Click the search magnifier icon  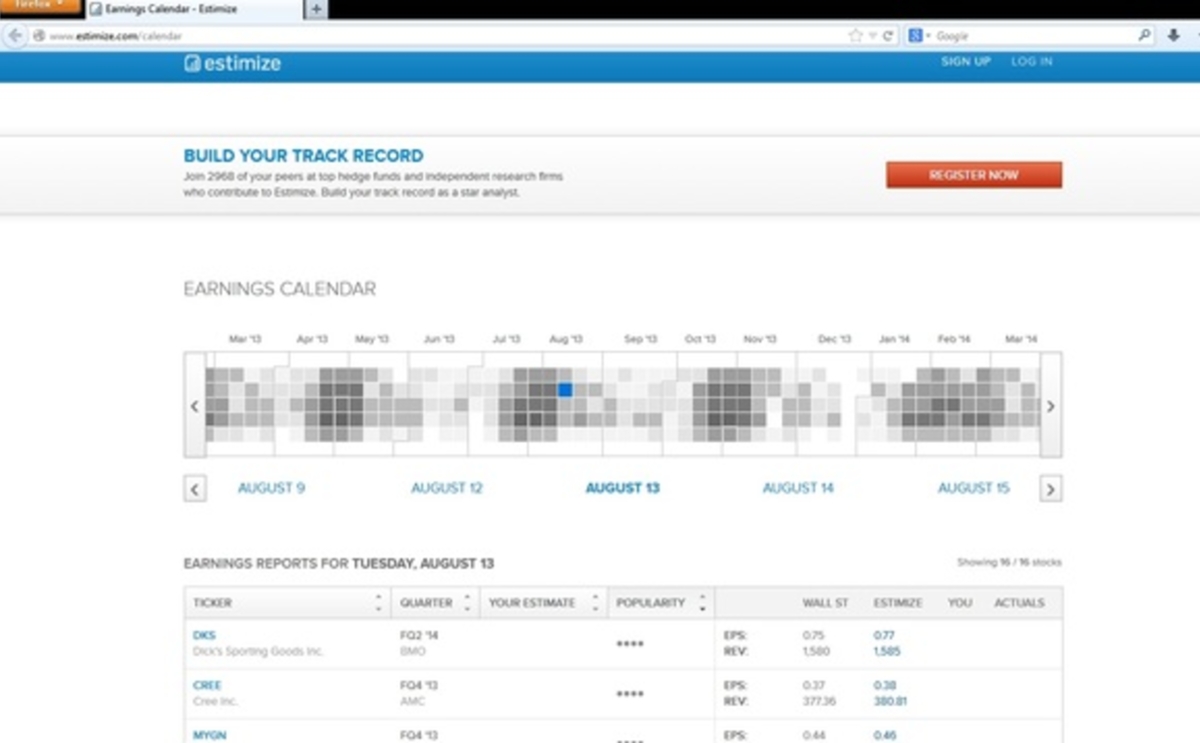(1145, 35)
